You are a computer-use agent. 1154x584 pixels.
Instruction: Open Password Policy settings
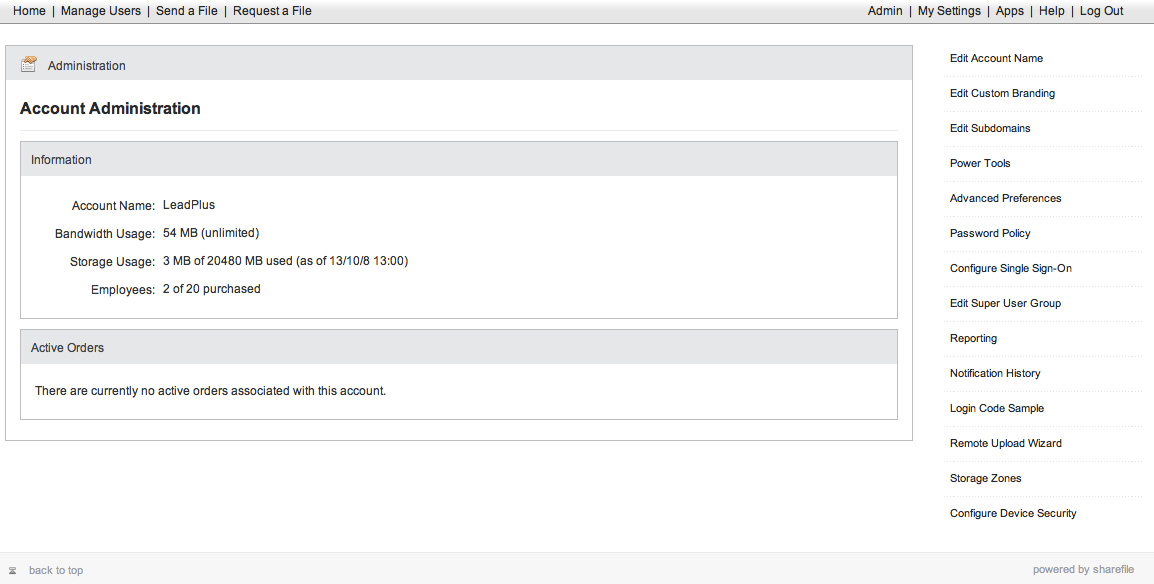pos(990,233)
